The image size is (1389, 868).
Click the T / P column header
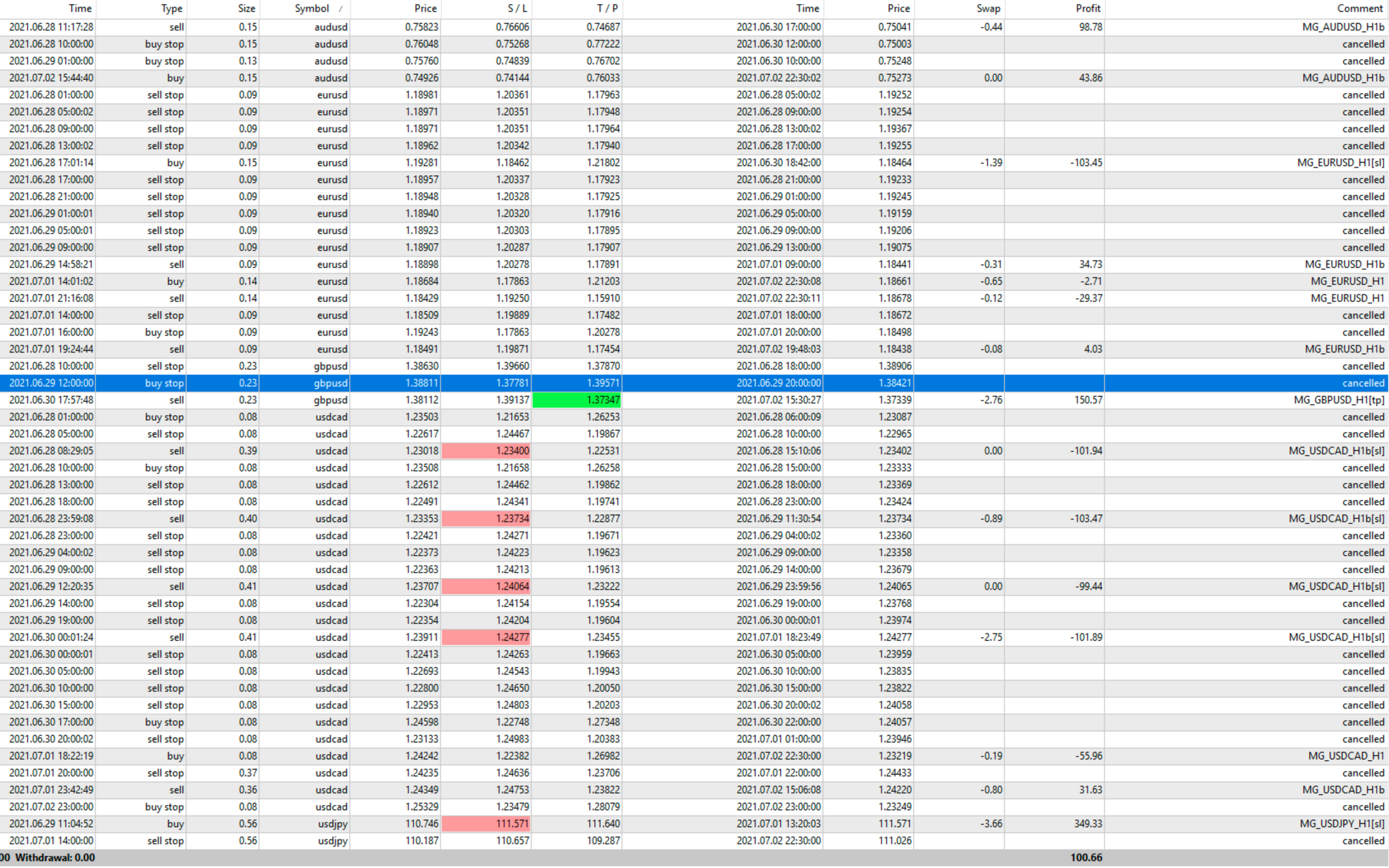pos(607,8)
